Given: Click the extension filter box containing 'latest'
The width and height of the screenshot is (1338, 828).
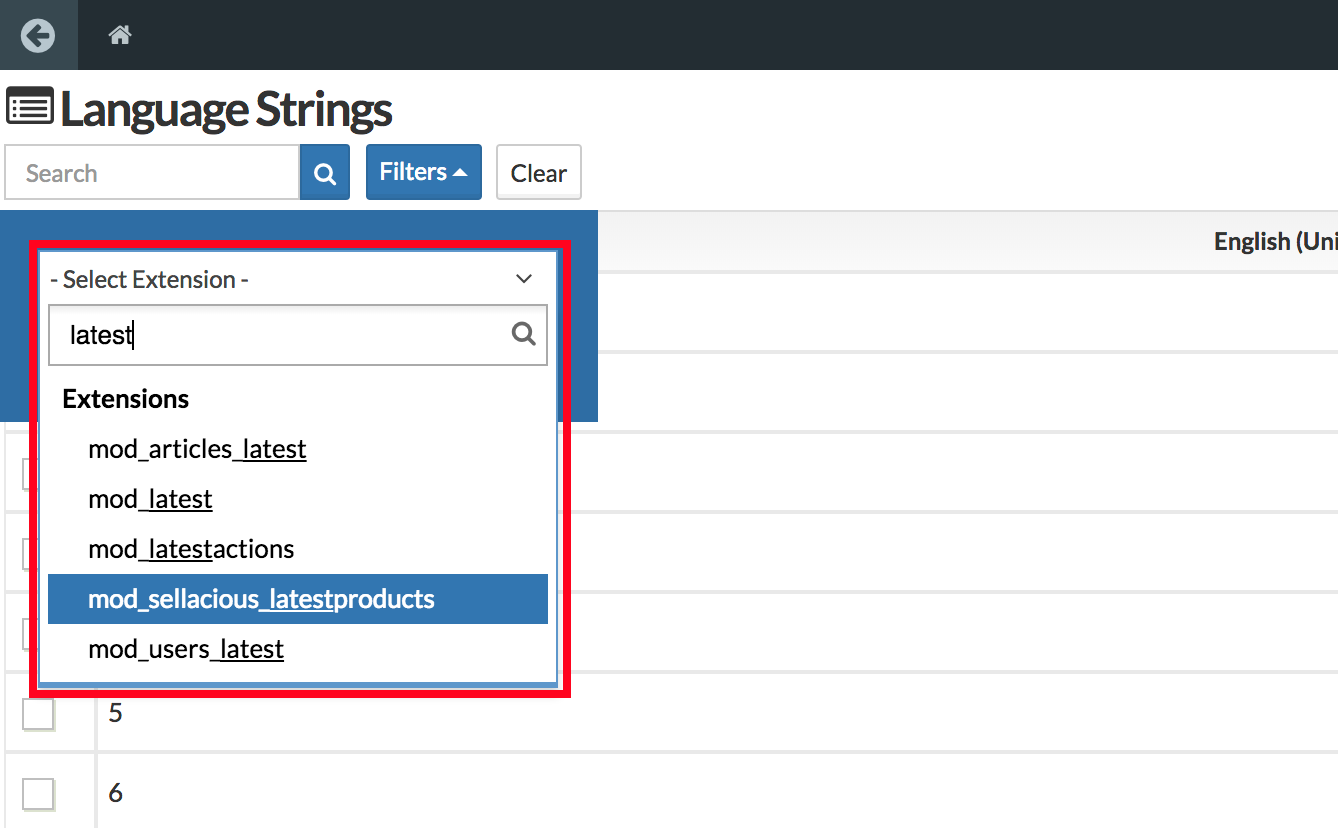Looking at the screenshot, I should point(298,335).
